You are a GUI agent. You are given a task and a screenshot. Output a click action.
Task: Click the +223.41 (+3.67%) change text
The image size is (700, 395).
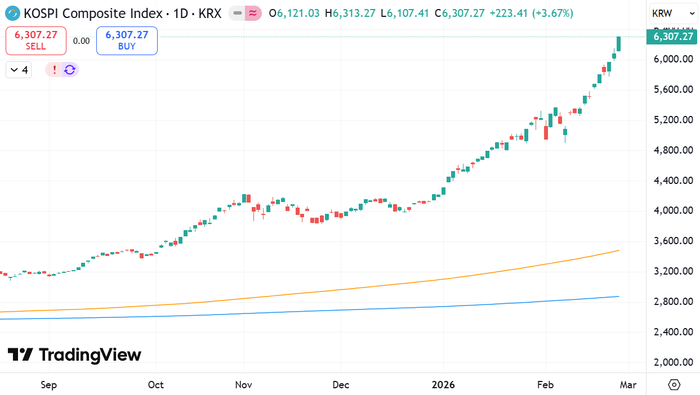(x=531, y=13)
